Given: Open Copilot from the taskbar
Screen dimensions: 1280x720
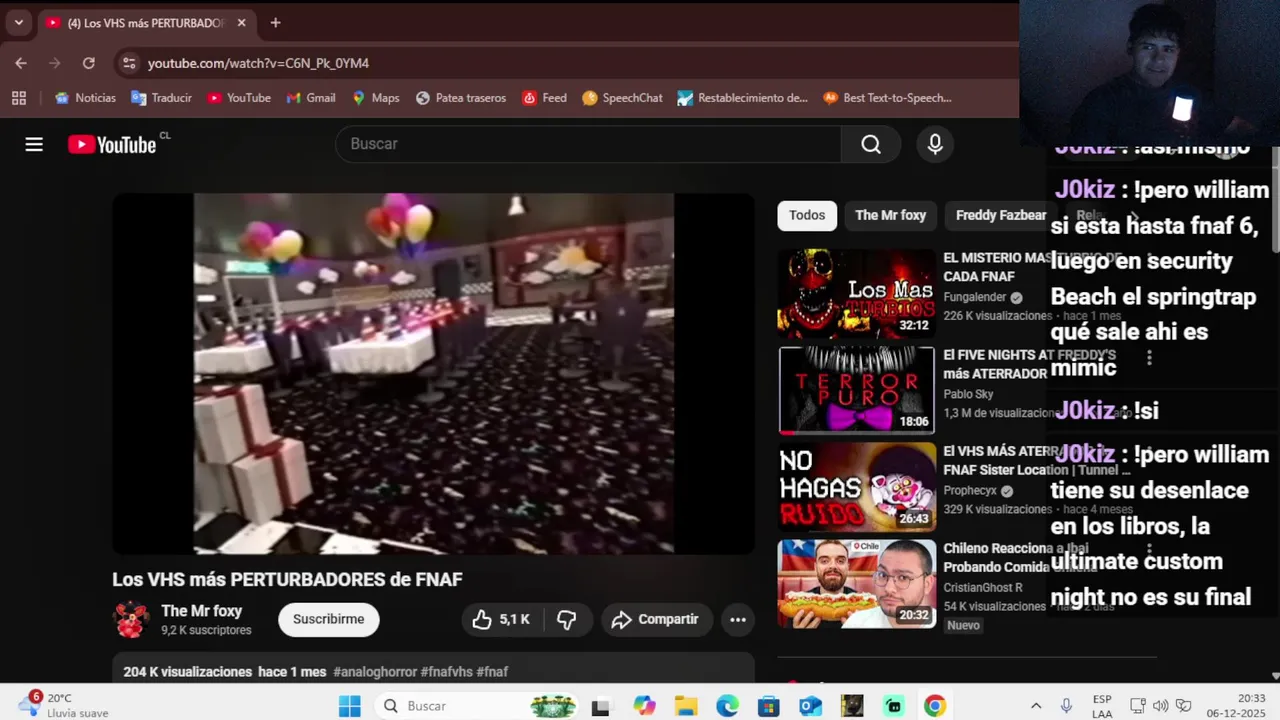Looking at the screenshot, I should click(x=644, y=706).
